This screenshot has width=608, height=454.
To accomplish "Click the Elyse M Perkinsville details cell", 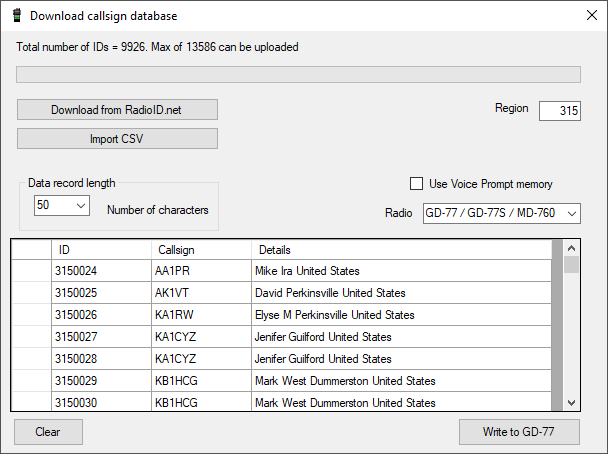I will [400, 315].
